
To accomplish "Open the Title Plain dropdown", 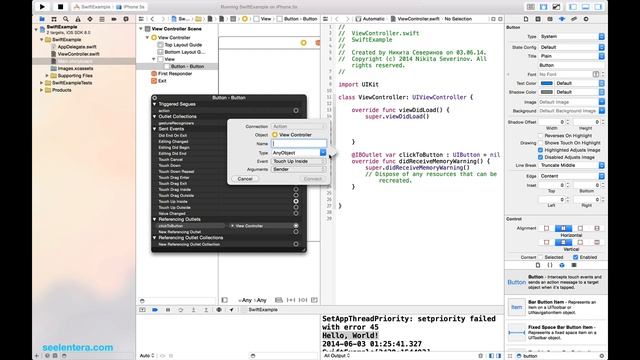I will pos(572,56).
